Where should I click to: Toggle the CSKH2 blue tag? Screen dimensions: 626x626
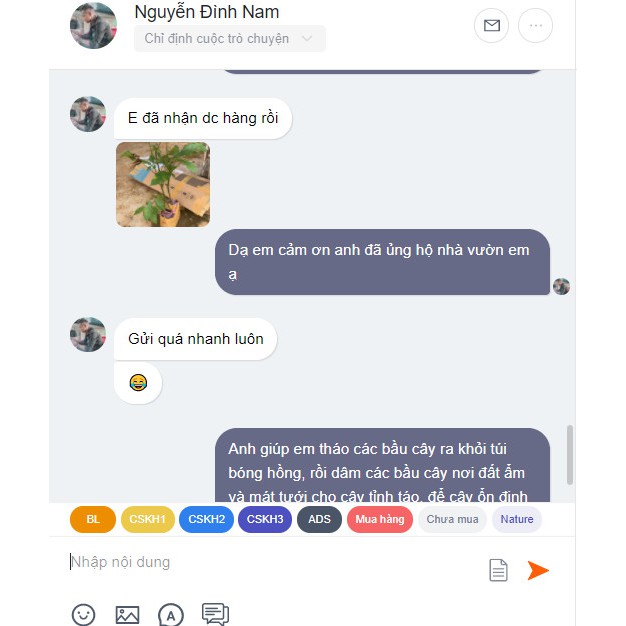pyautogui.click(x=206, y=519)
